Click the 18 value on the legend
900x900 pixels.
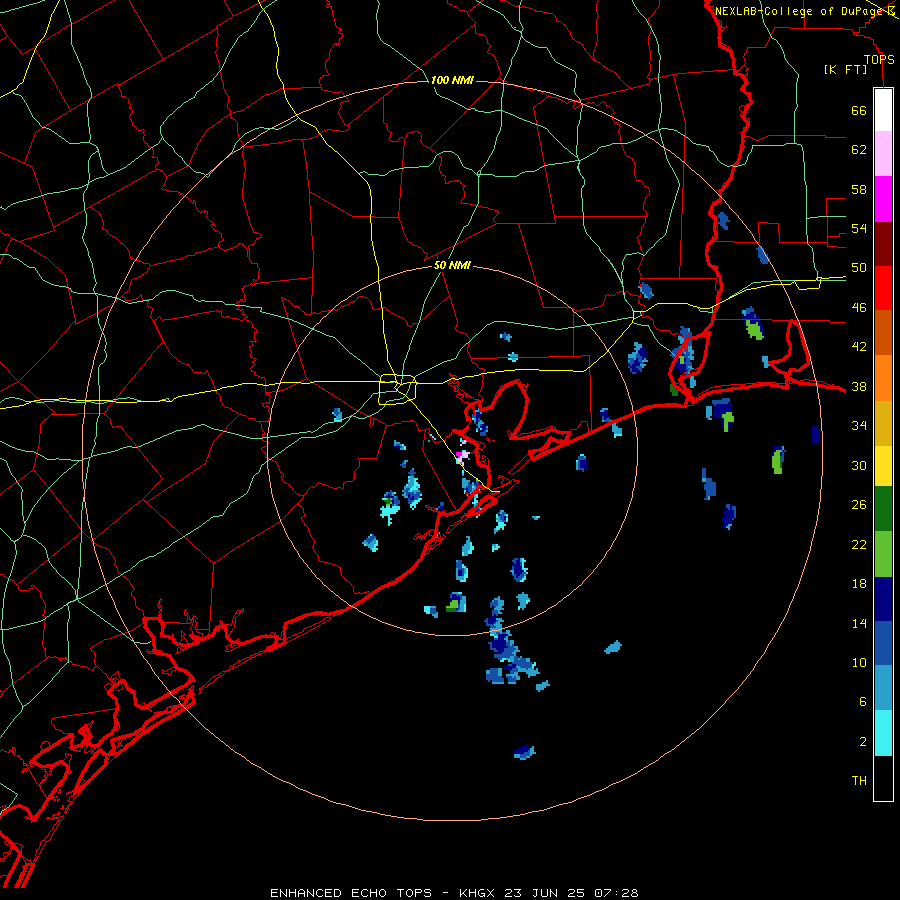click(859, 584)
